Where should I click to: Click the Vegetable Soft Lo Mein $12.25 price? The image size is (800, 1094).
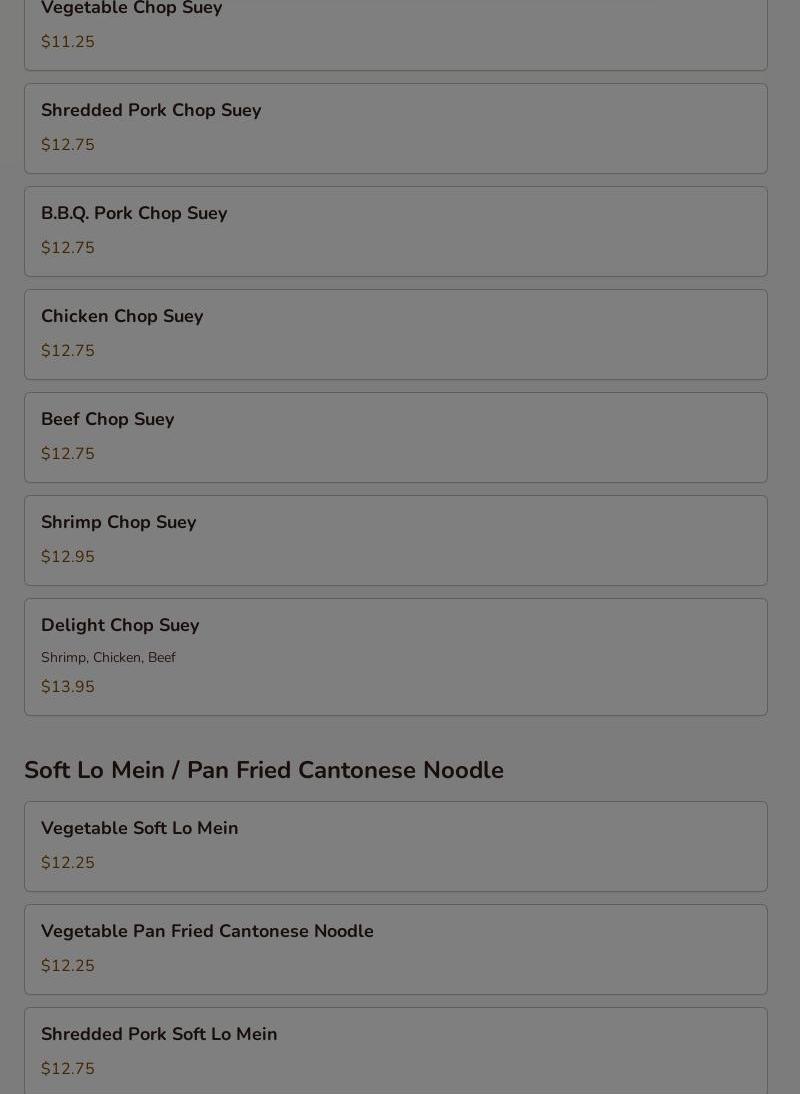[68, 862]
